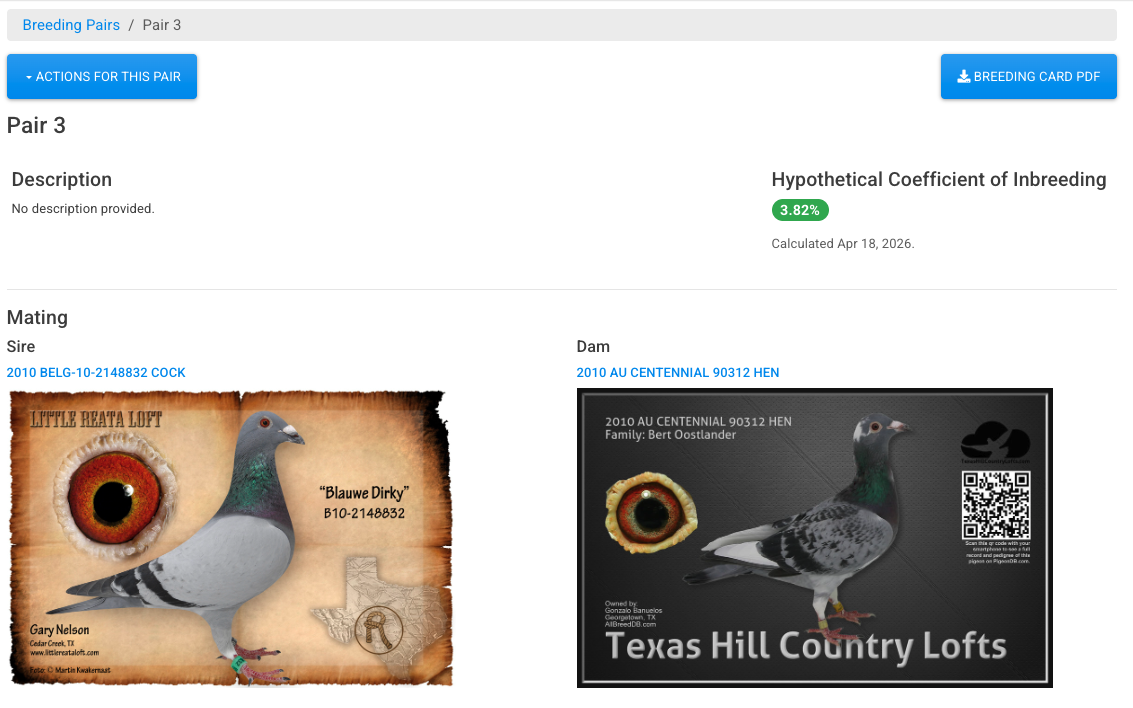
Task: Click the Hypothetical Coefficient of Inbreeding heading
Action: click(939, 179)
